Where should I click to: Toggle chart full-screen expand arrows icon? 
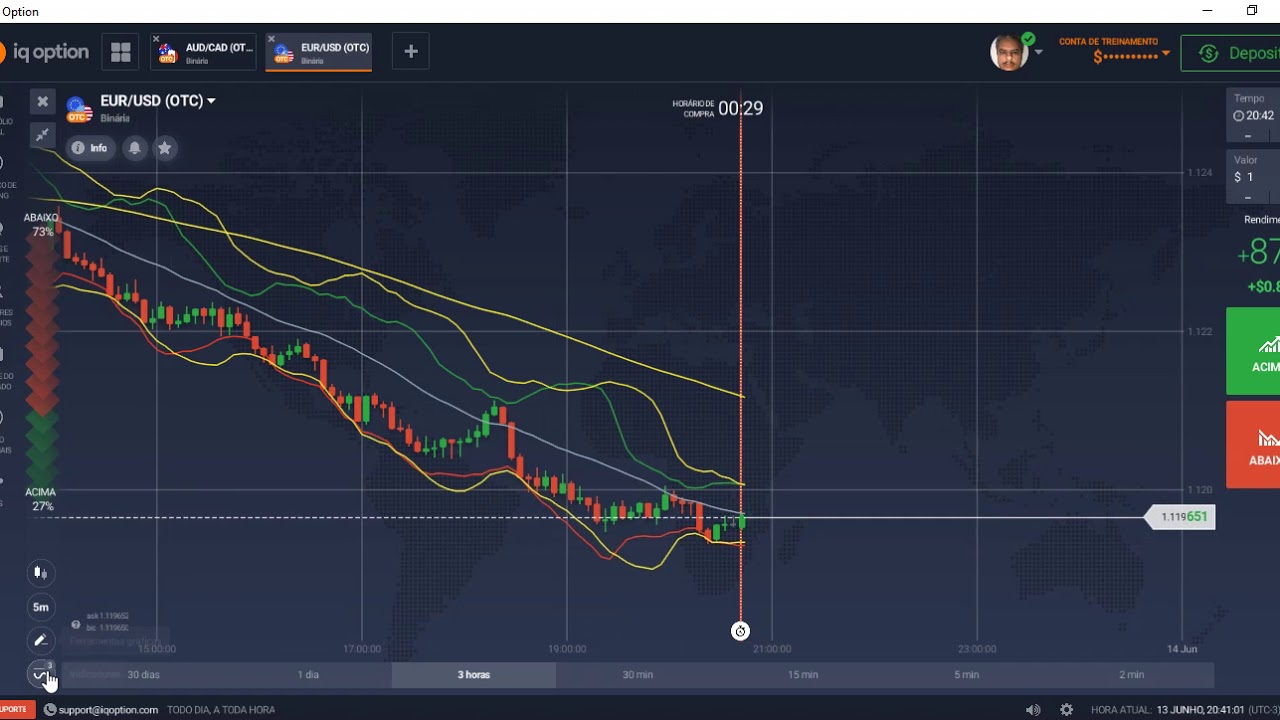click(42, 135)
